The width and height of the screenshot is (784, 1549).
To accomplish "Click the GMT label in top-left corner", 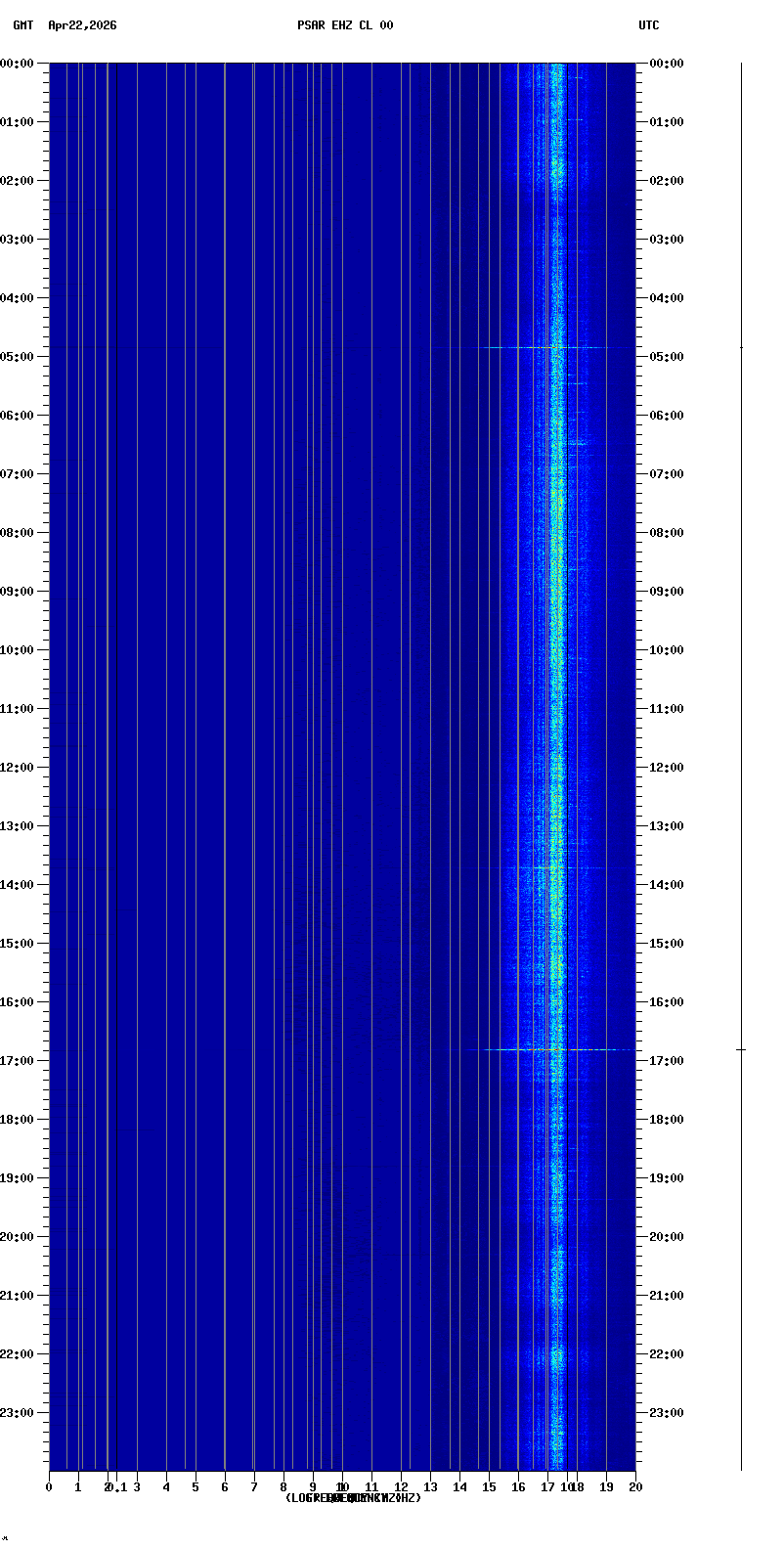I will [22, 25].
